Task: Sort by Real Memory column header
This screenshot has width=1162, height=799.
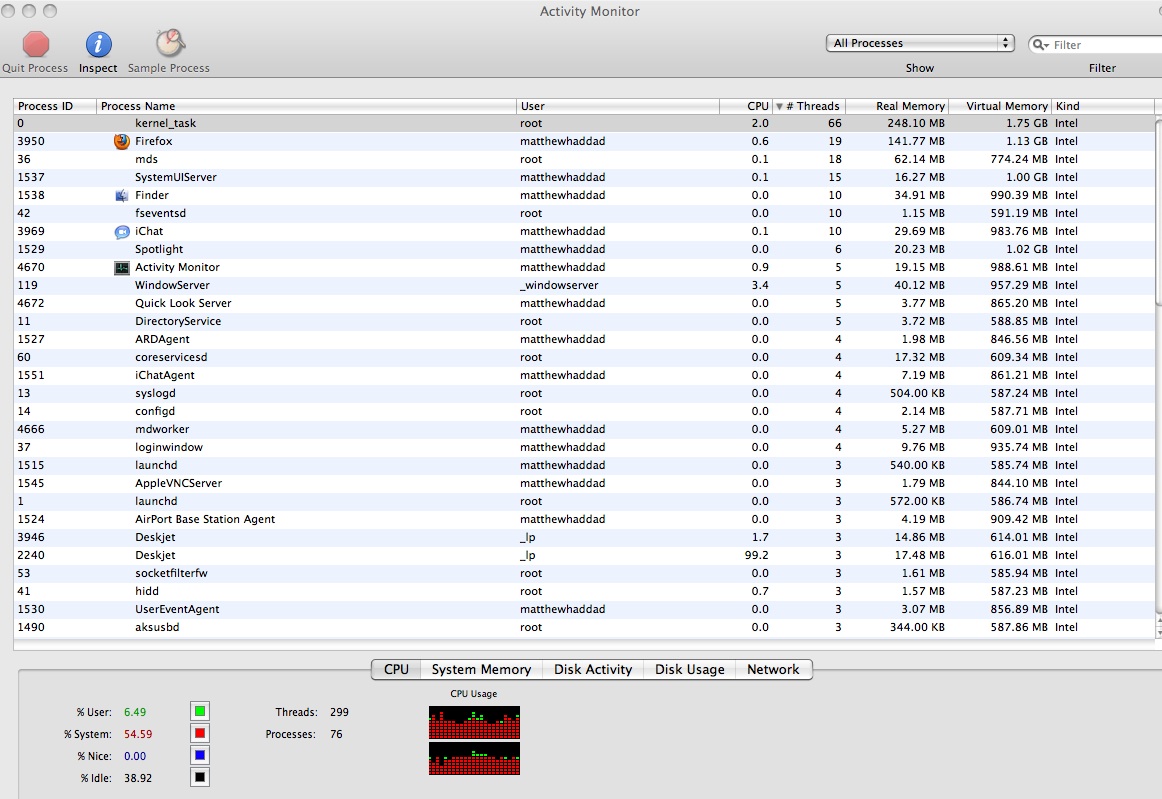Action: coord(896,106)
